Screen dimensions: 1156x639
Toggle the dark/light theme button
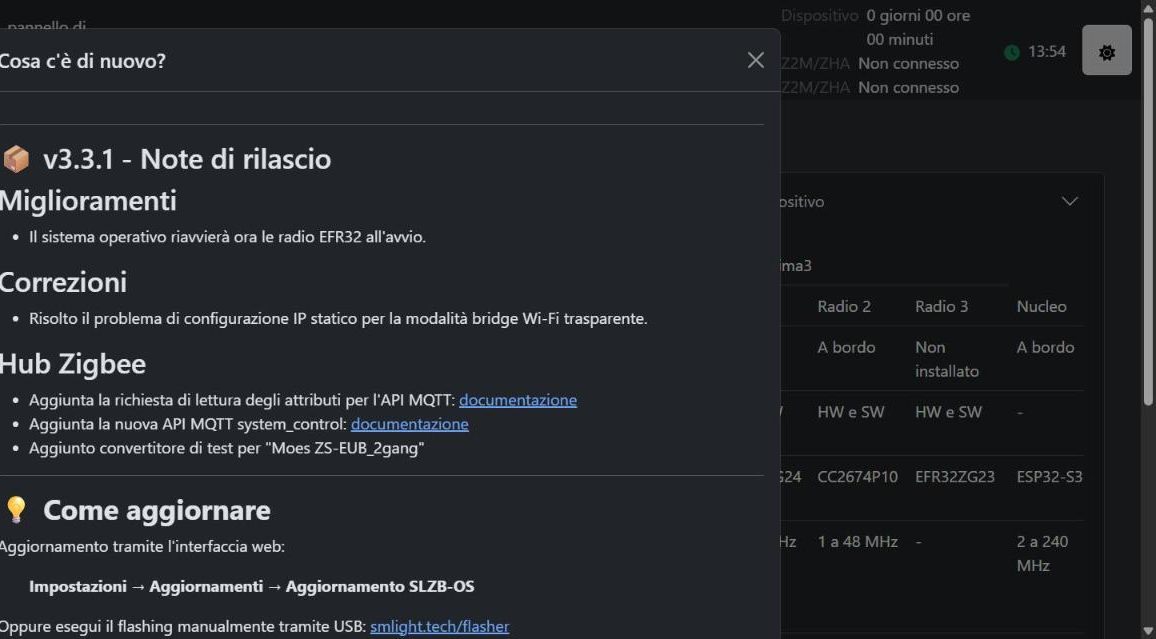1107,50
